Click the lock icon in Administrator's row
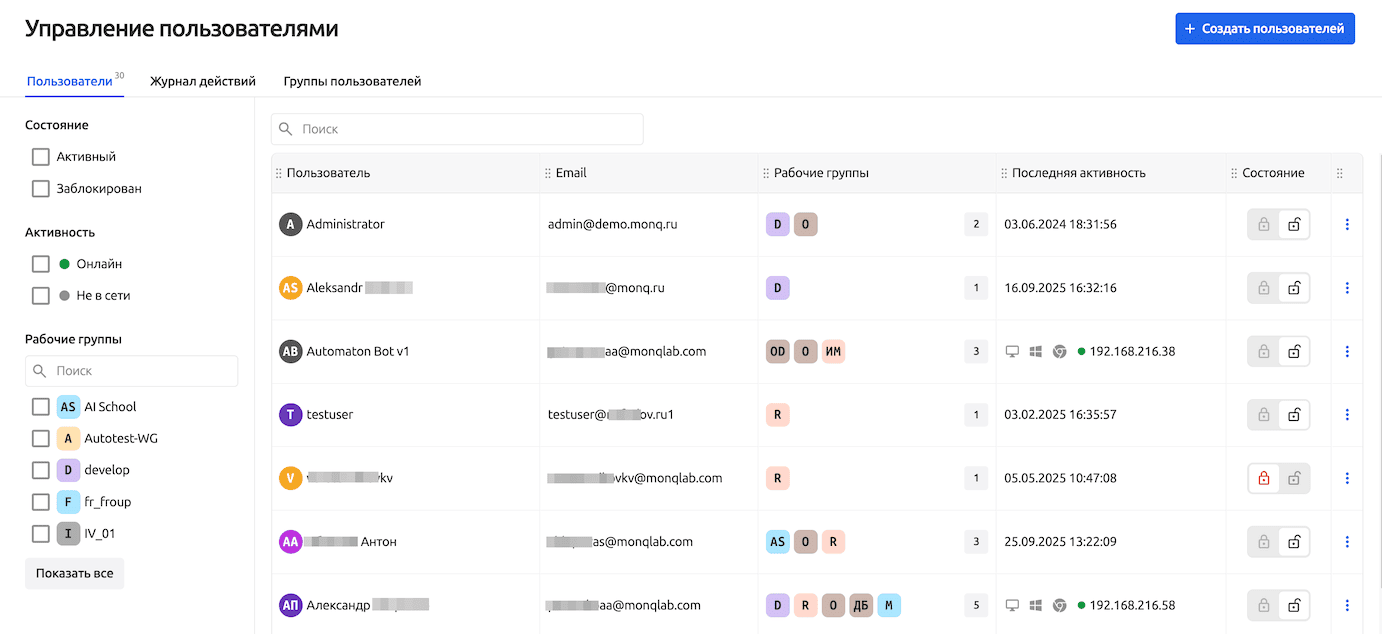Viewport: 1382px width, 634px height. [x=1263, y=225]
